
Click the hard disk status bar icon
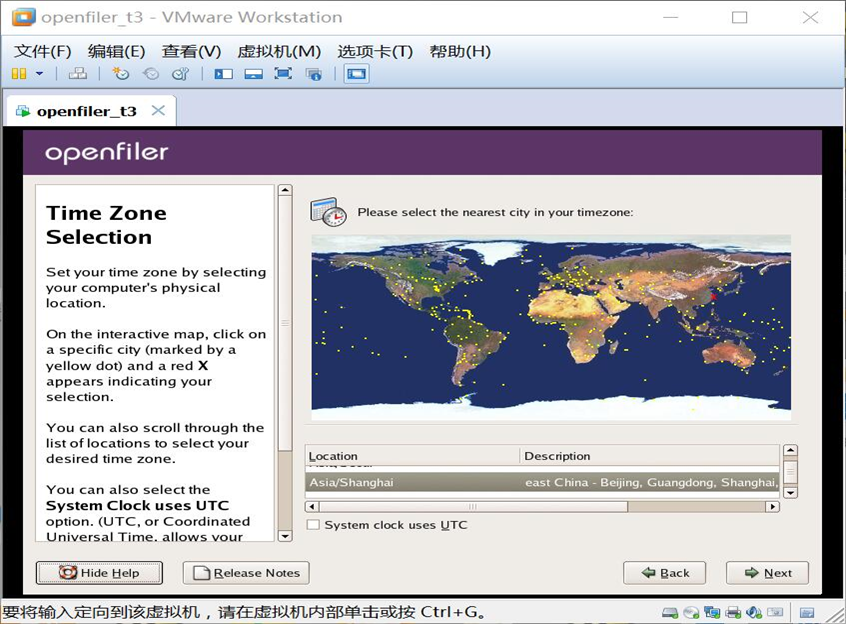coord(670,612)
